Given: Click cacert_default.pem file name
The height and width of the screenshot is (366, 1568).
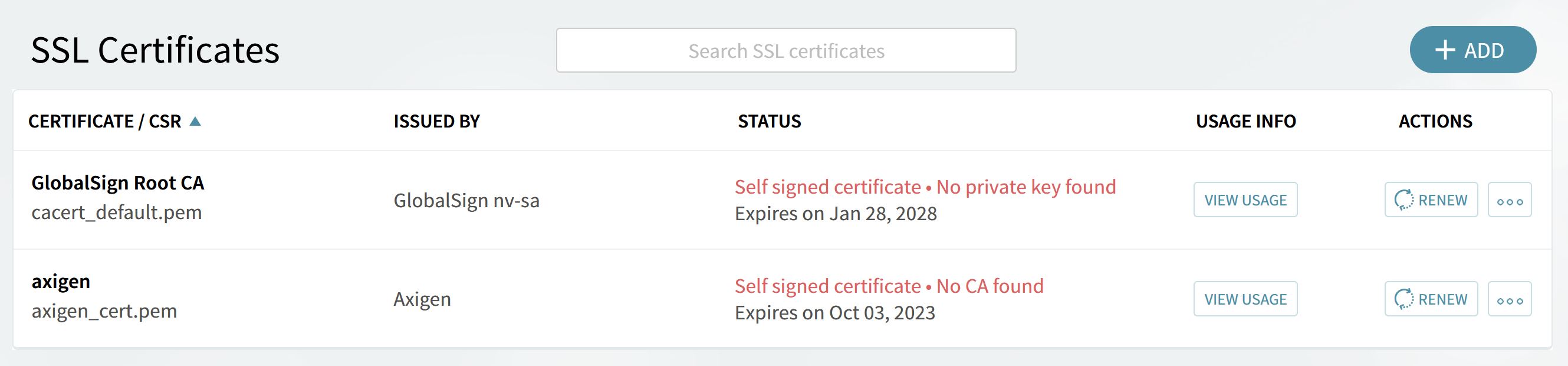Looking at the screenshot, I should click(x=116, y=213).
